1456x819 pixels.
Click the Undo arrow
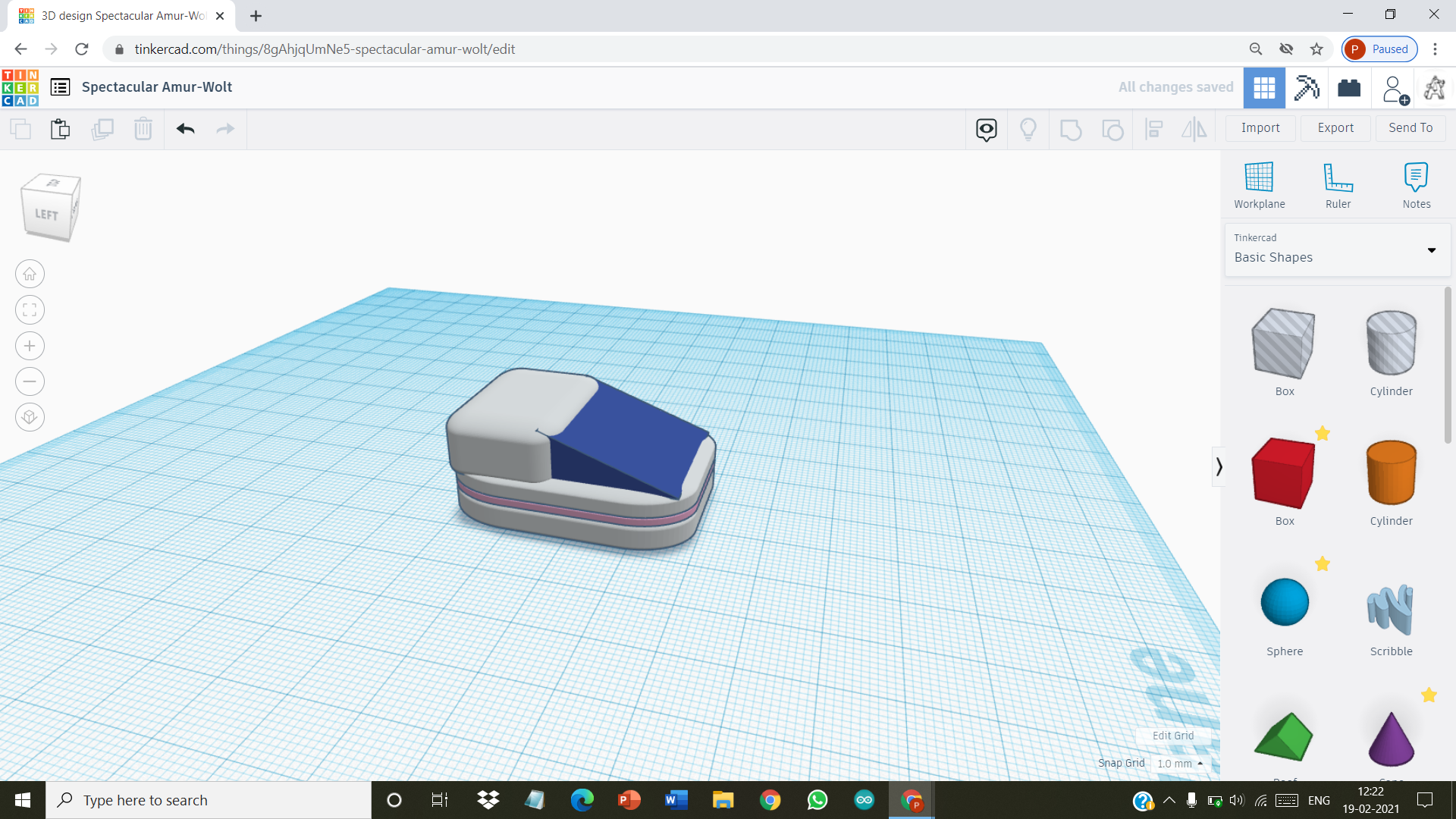[x=185, y=129]
